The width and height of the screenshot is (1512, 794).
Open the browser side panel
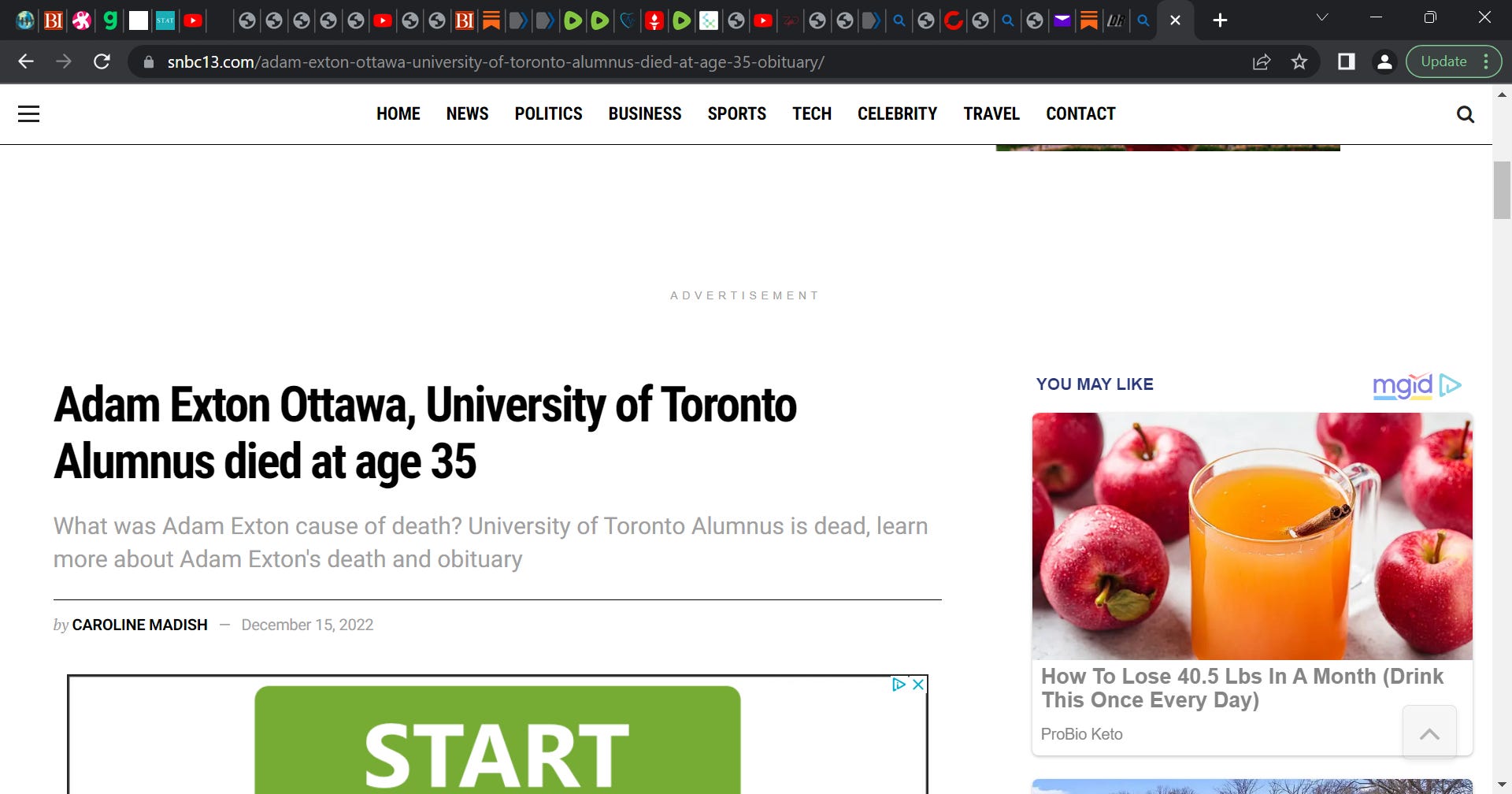(1347, 61)
